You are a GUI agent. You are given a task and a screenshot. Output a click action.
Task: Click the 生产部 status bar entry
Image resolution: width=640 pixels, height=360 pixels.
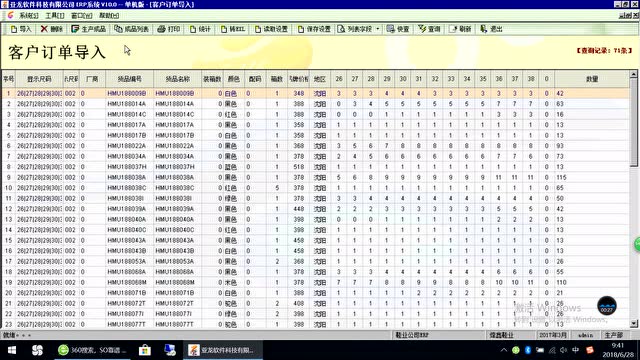(x=613, y=335)
